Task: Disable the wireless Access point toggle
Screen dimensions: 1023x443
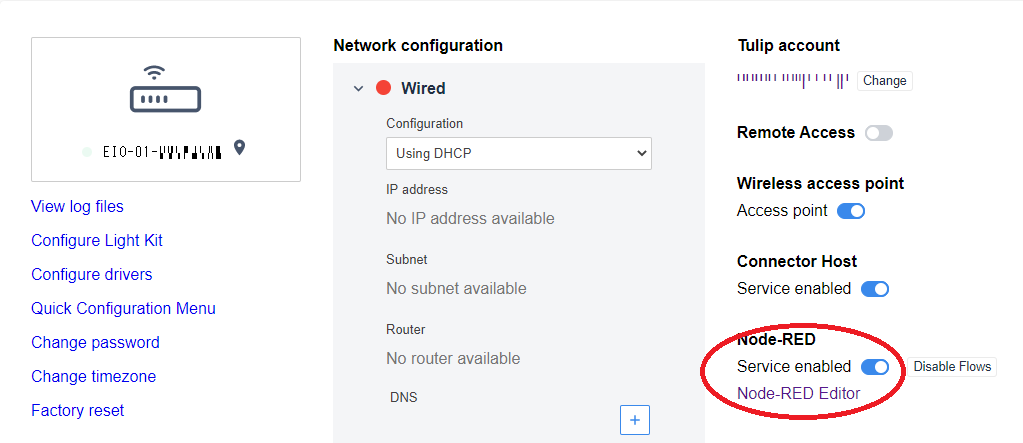Action: point(851,211)
